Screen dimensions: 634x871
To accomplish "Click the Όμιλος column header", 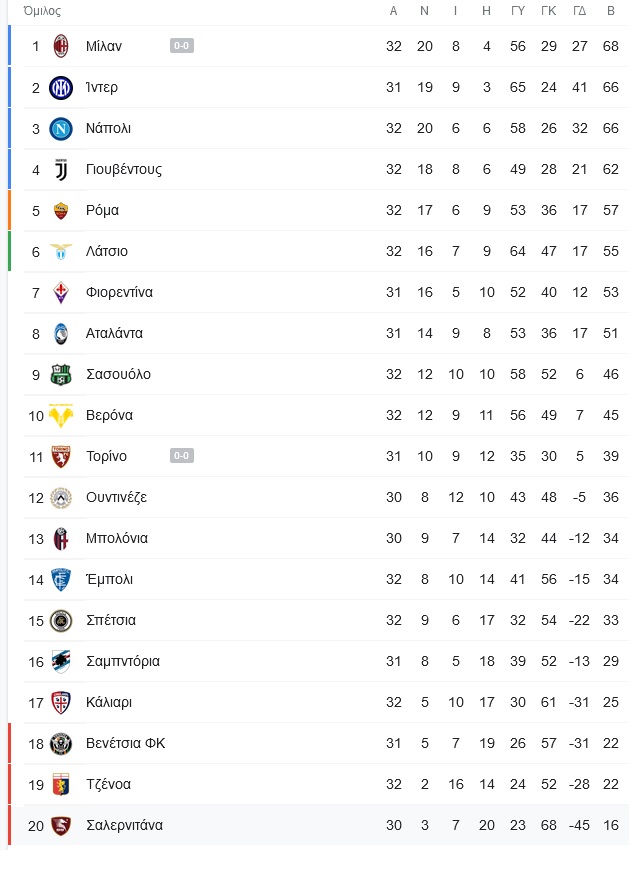I will click(x=42, y=11).
